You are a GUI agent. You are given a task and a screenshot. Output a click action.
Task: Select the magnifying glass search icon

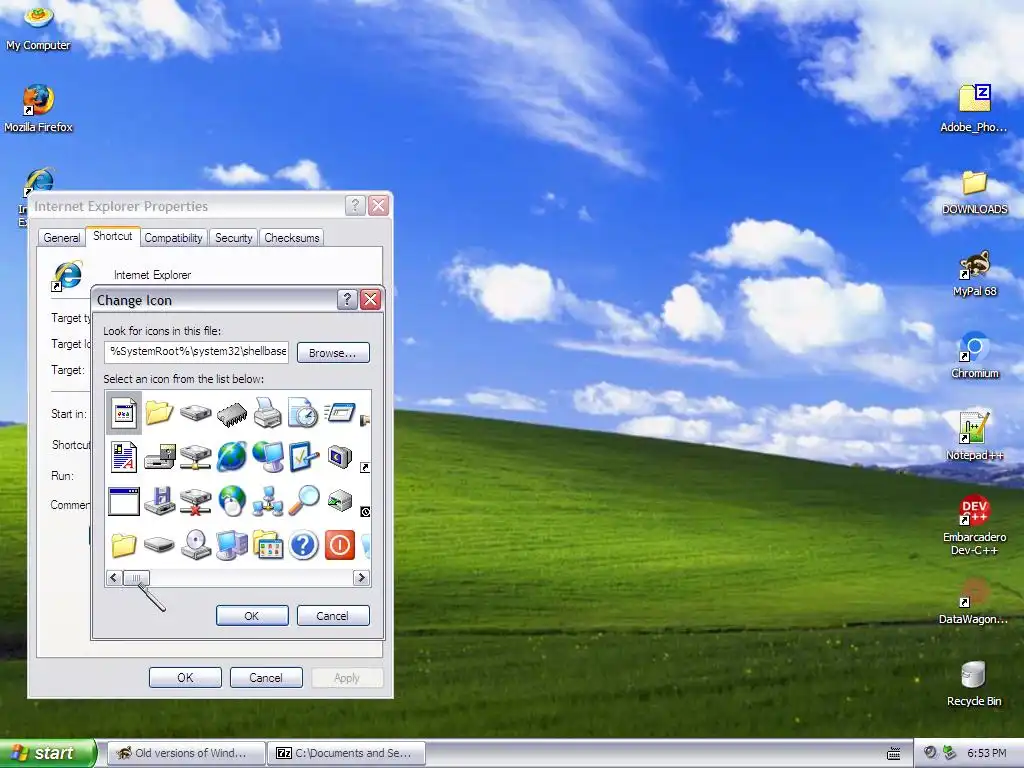[304, 500]
